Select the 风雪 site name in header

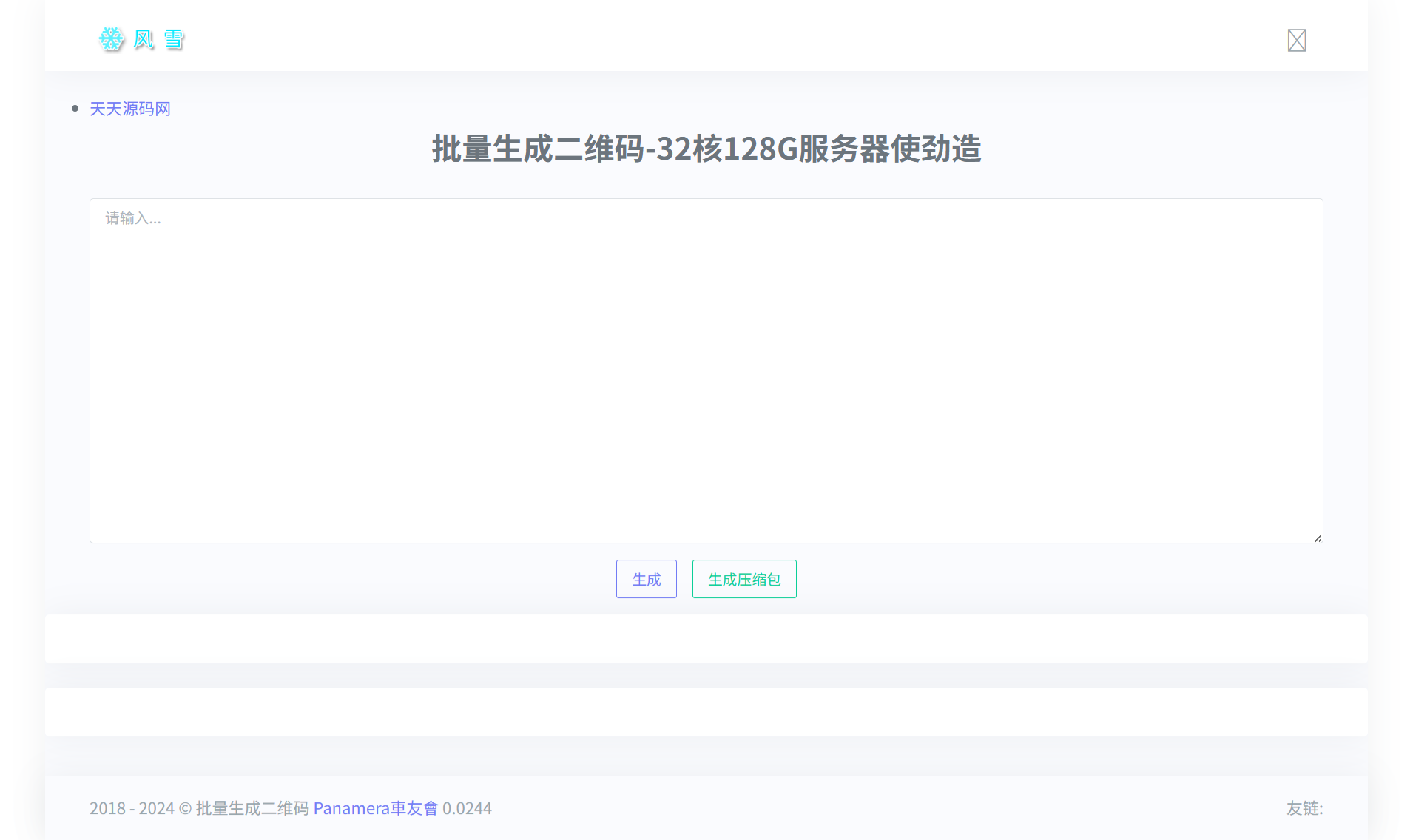(158, 40)
